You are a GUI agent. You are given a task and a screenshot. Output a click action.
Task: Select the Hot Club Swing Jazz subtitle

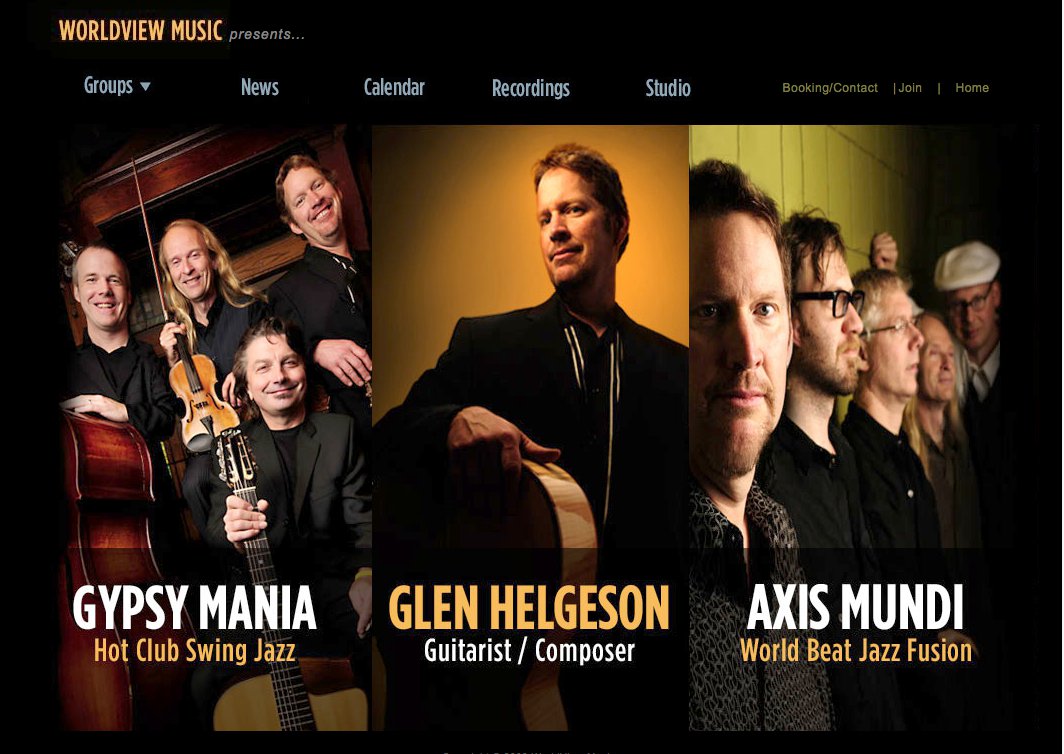click(x=195, y=650)
